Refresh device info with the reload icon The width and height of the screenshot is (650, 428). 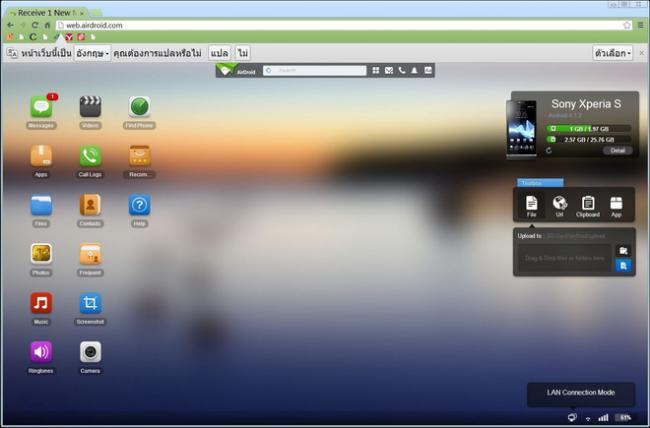(549, 151)
